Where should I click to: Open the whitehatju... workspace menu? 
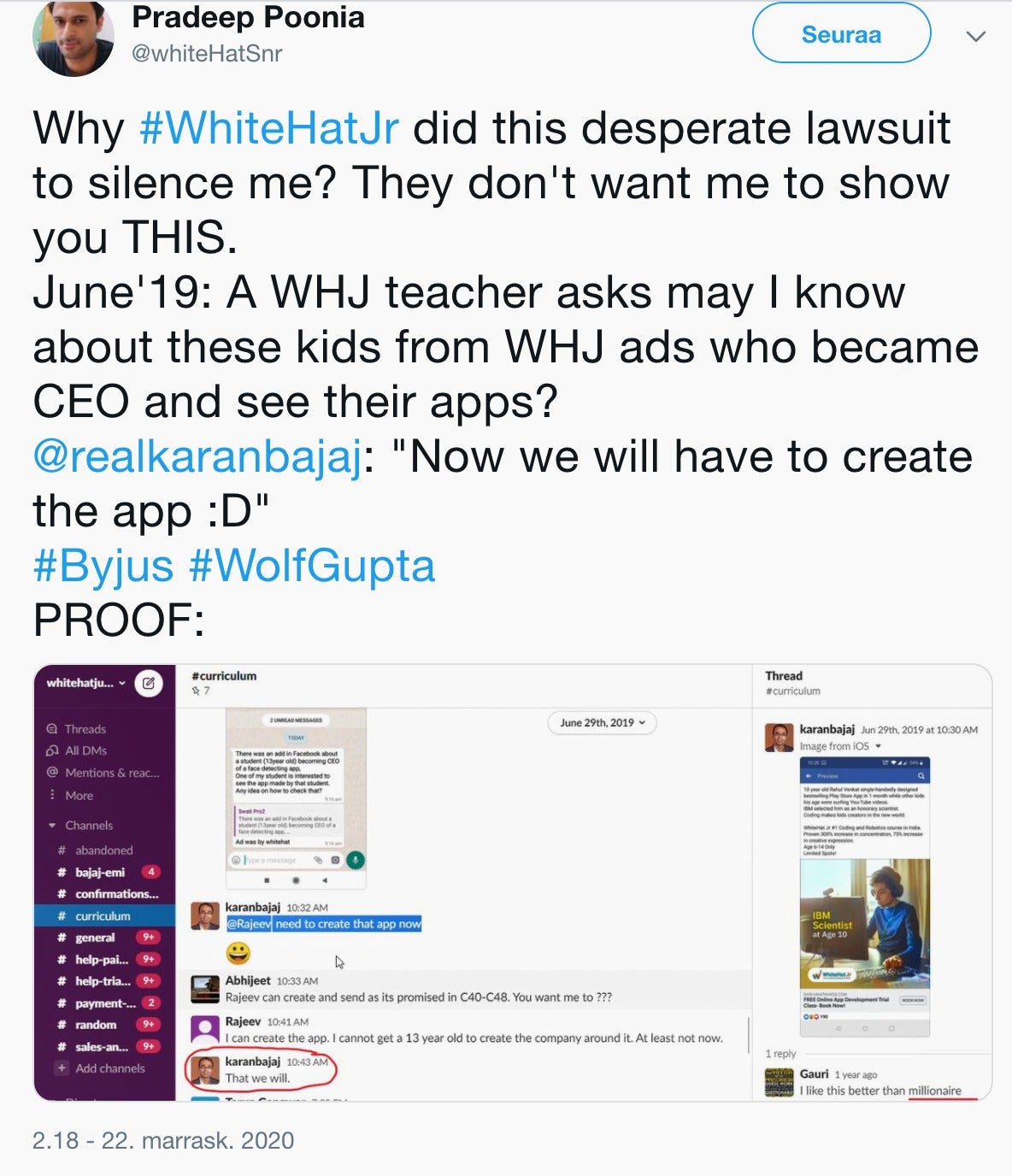(x=85, y=683)
